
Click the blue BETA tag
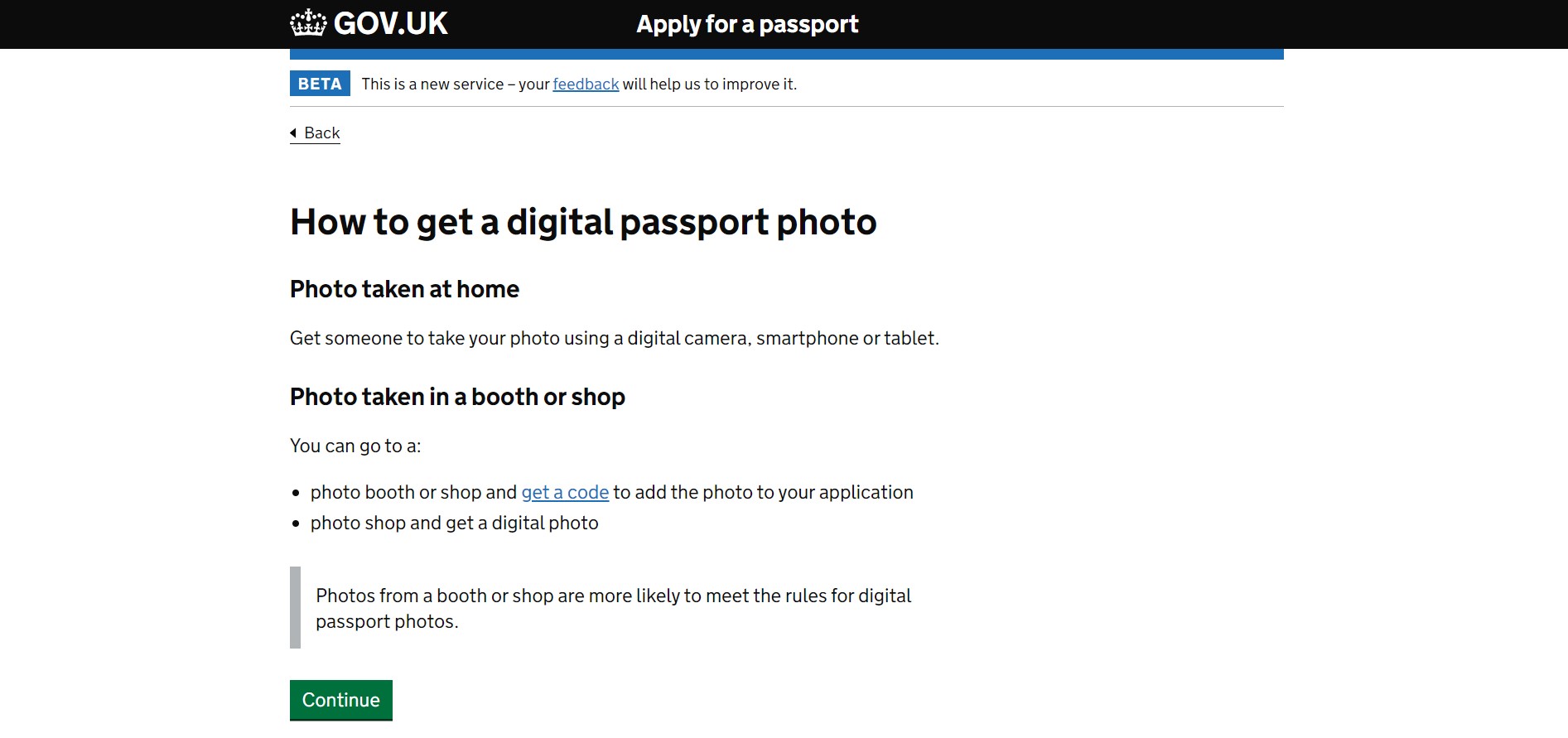pyautogui.click(x=320, y=84)
